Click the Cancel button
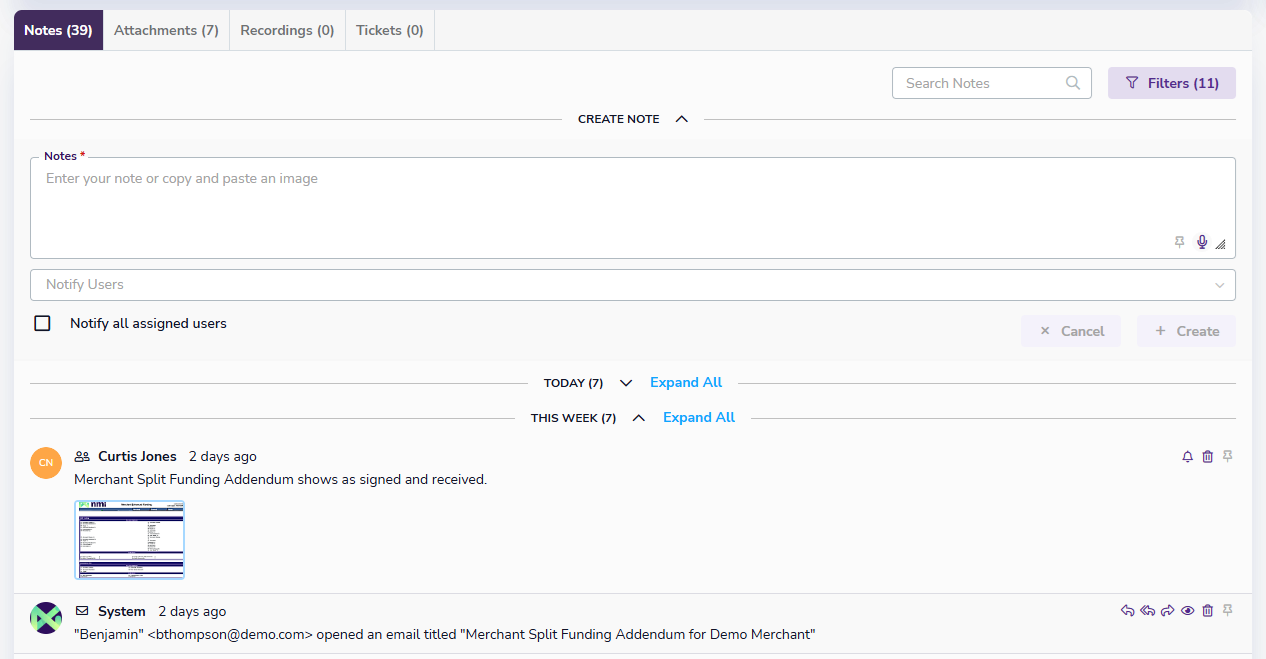Image resolution: width=1266 pixels, height=659 pixels. (1071, 331)
